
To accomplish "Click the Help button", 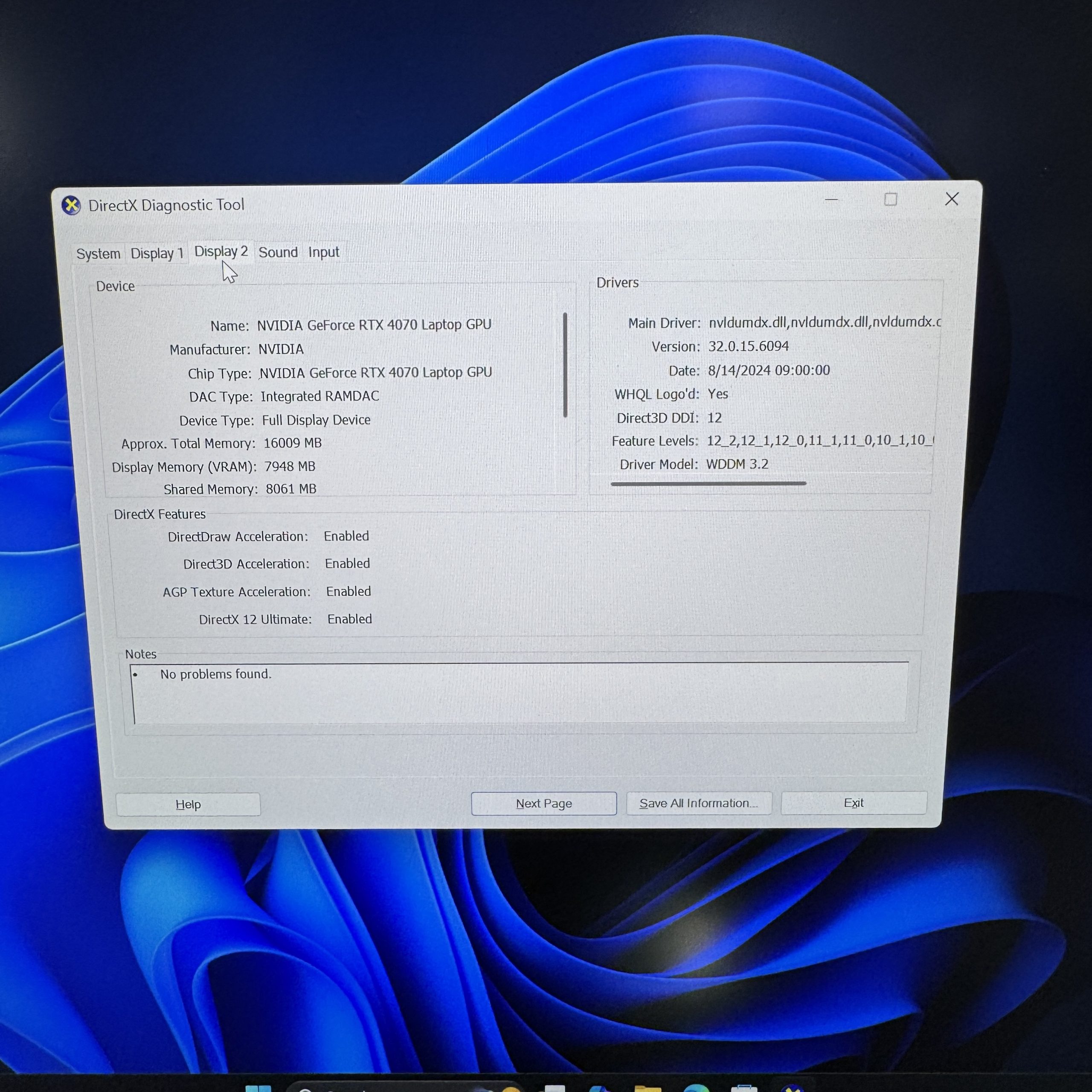I will (188, 804).
